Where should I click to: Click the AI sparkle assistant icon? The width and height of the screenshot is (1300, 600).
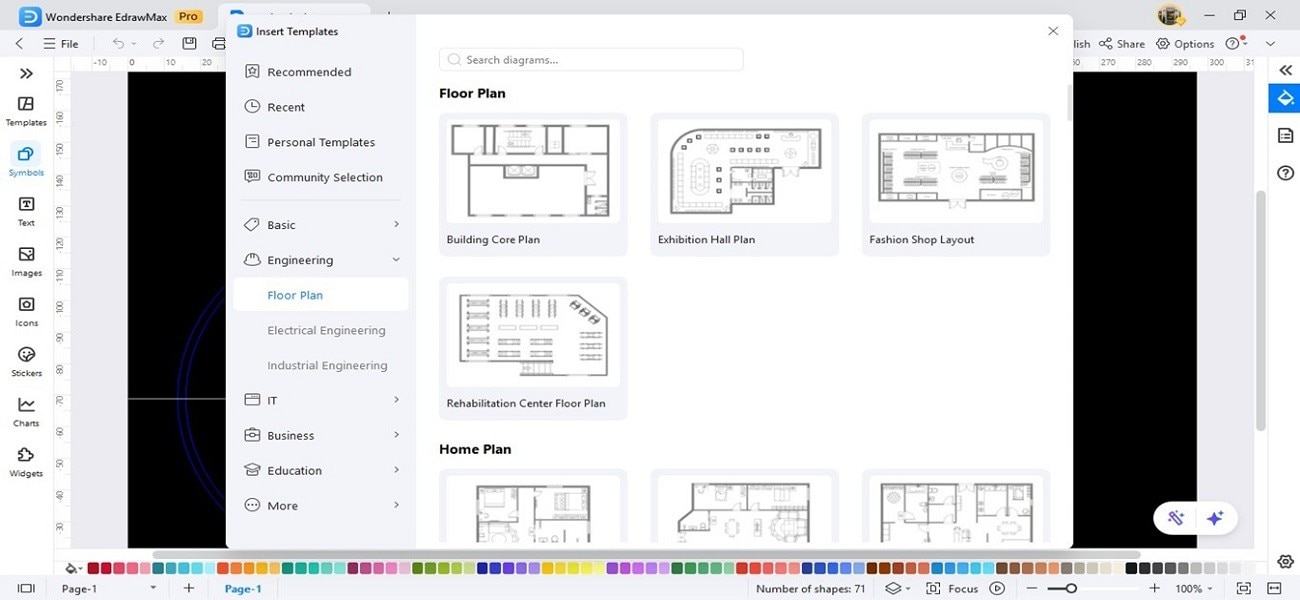click(1215, 518)
